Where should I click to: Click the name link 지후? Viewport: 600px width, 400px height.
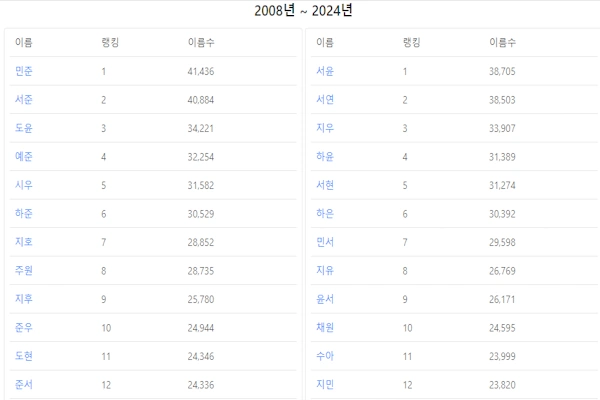24,299
